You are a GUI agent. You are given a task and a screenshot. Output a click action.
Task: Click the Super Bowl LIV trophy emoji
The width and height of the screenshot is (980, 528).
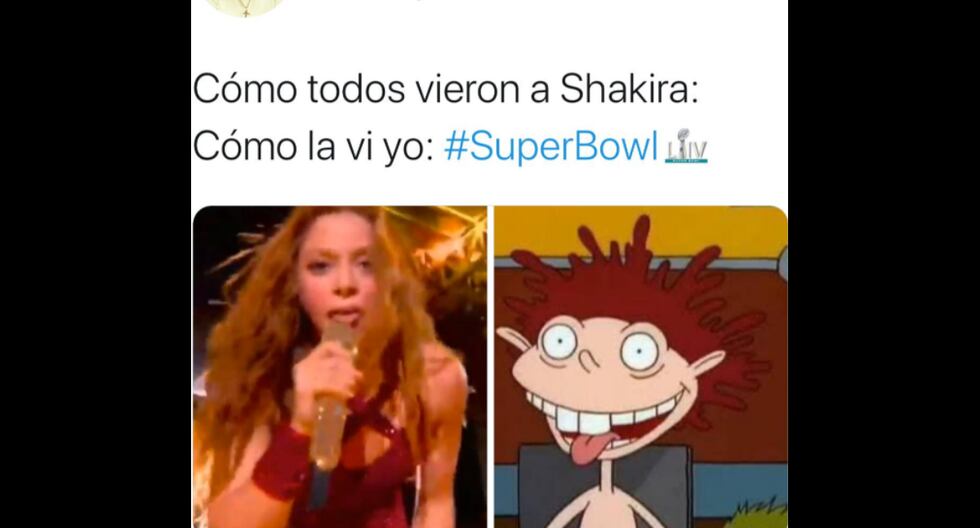click(x=686, y=147)
